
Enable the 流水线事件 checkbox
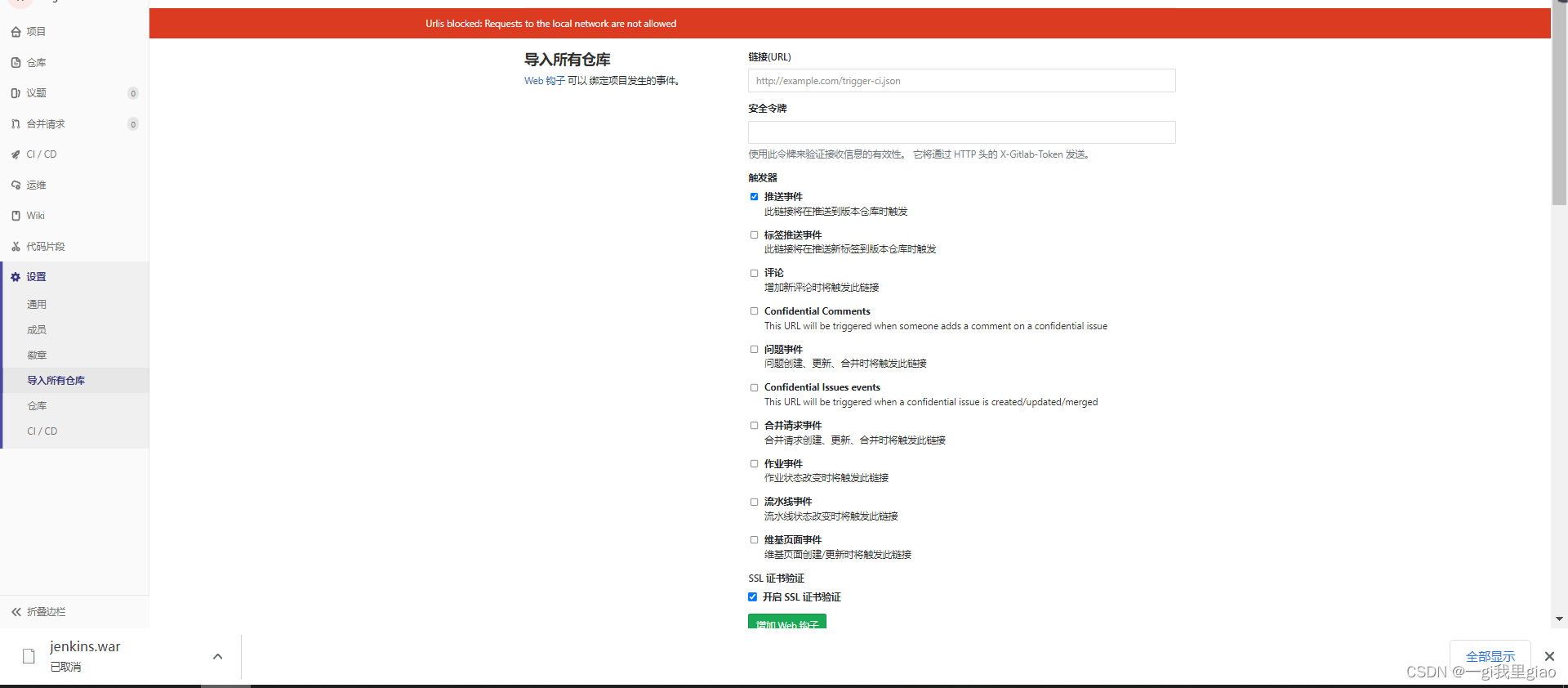[x=754, y=503]
